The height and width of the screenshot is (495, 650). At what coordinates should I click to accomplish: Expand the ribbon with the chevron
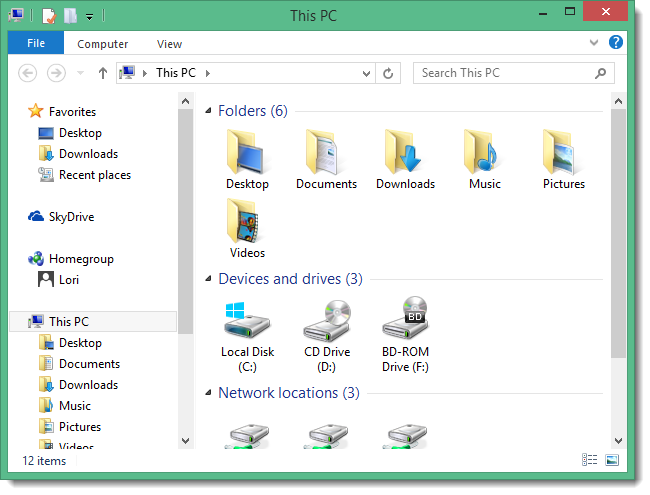594,42
